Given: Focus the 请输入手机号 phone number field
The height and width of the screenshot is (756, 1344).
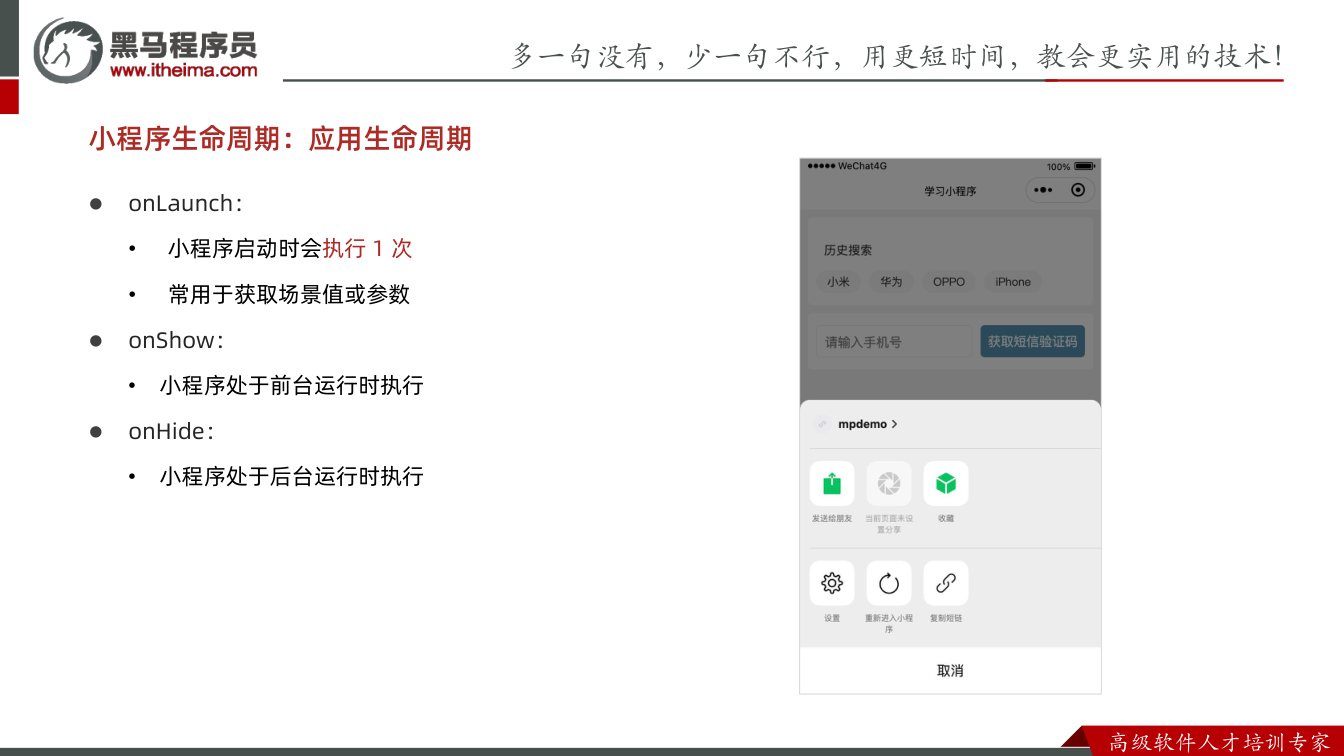Looking at the screenshot, I should pyautogui.click(x=894, y=342).
